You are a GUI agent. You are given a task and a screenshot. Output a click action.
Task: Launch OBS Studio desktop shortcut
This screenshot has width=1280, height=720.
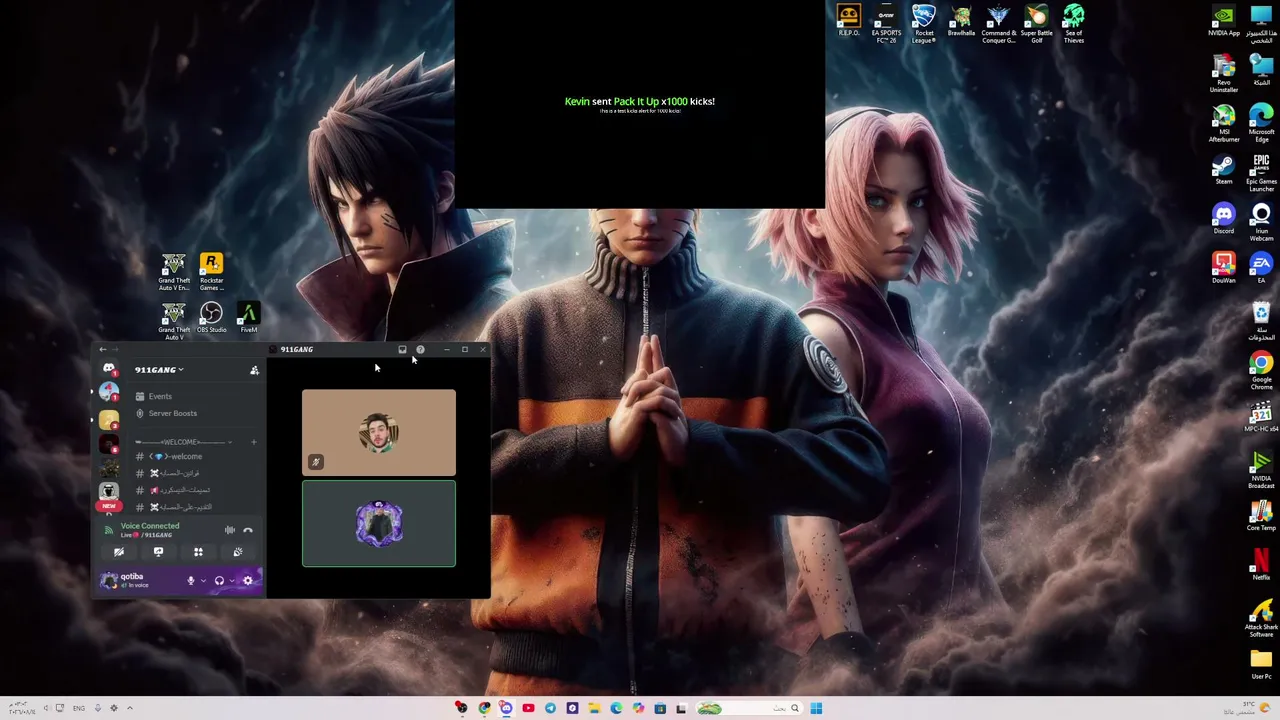tap(211, 318)
